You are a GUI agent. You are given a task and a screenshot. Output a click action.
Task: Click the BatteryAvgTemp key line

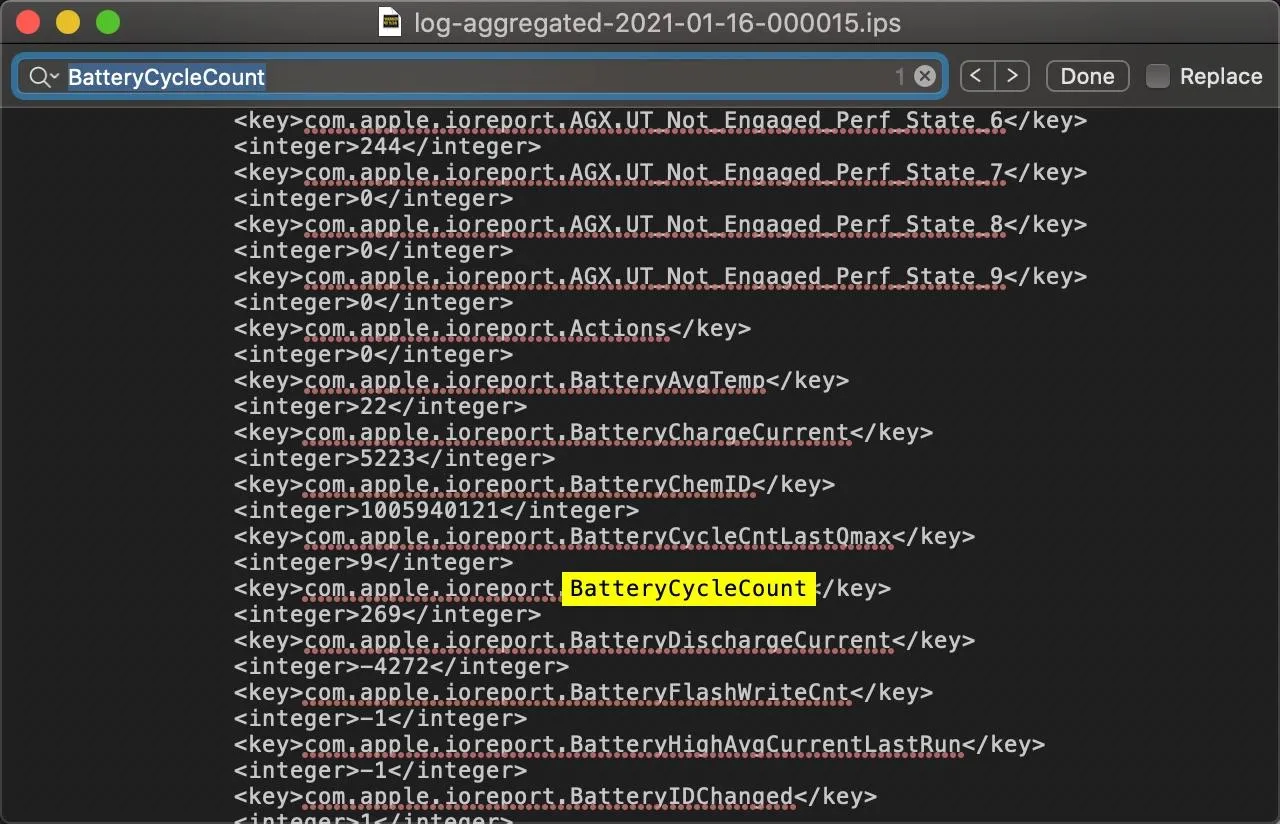pyautogui.click(x=541, y=381)
